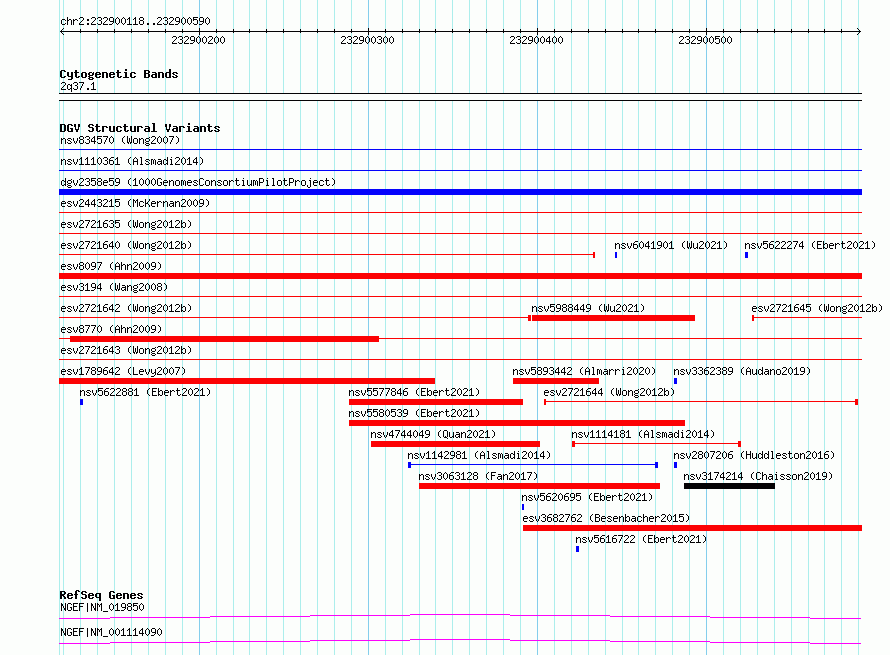Screen dimensions: 890x655
Task: Select esv8770 (Ahn2009) variant label
Action: tap(111, 329)
